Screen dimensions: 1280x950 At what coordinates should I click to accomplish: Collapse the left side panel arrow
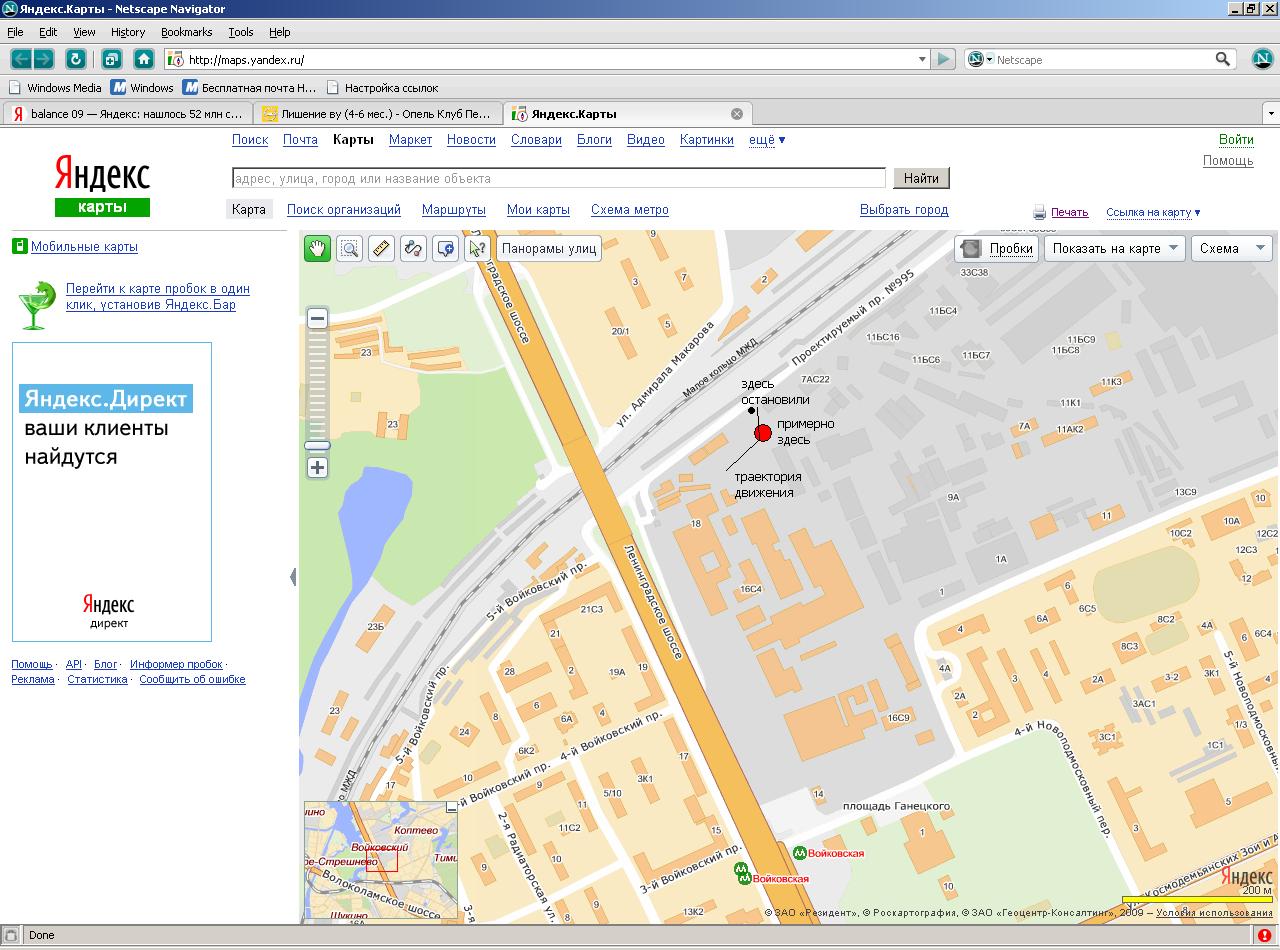[293, 577]
